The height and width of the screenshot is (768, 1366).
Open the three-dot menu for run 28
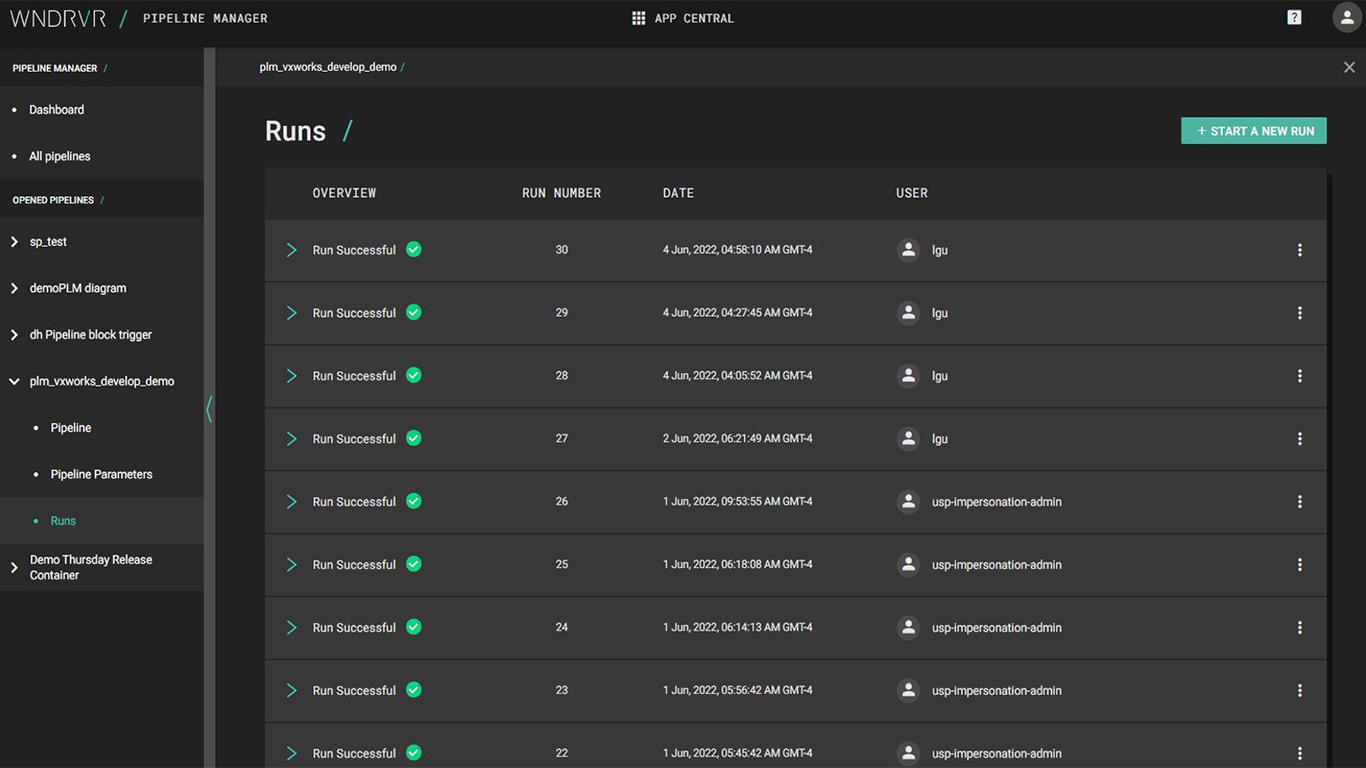point(1300,376)
